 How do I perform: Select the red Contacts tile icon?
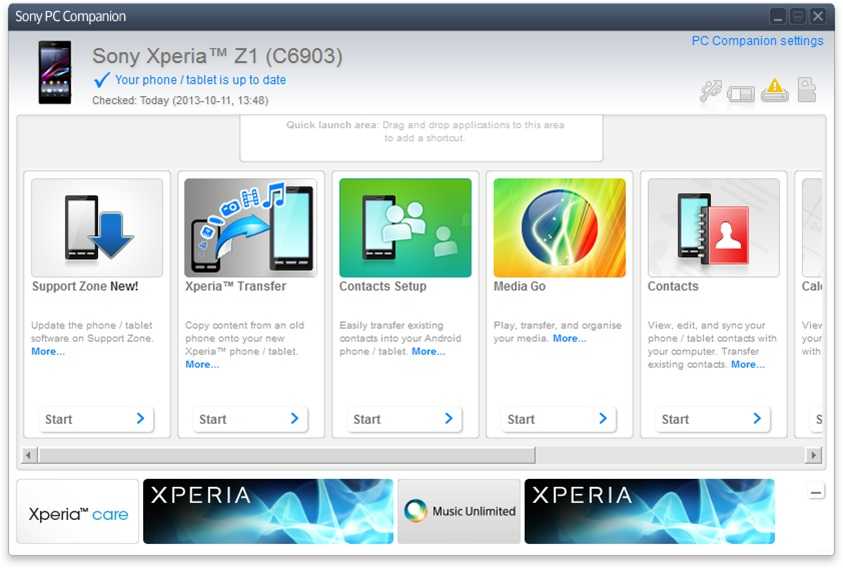click(713, 228)
